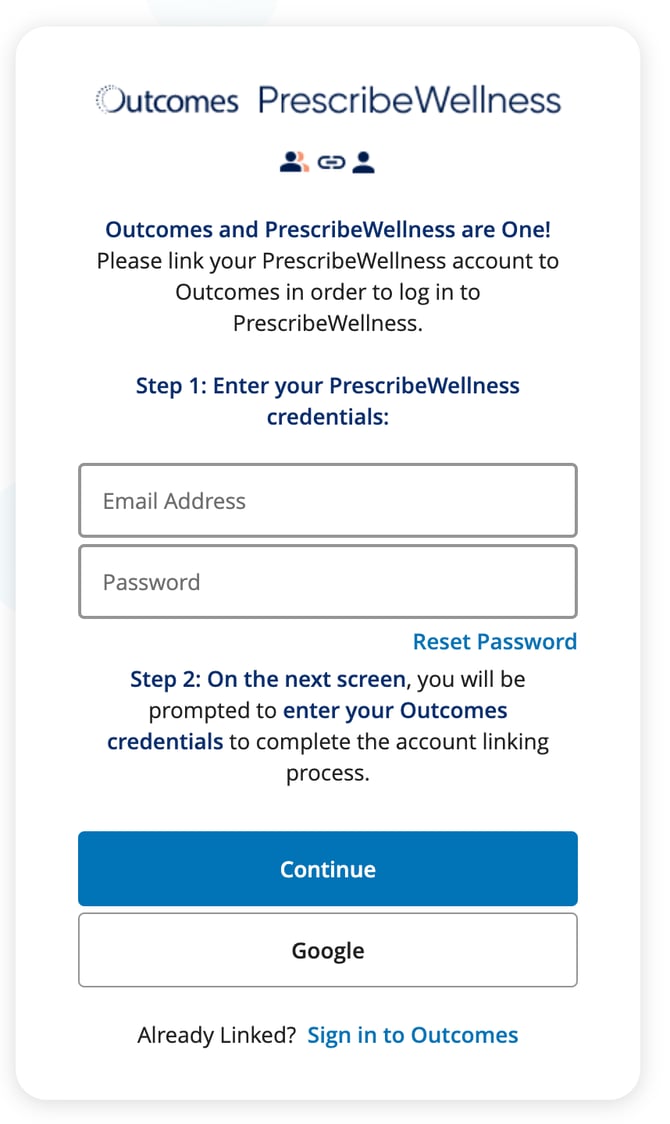Click the Step 1 credentials heading
Image resolution: width=670 pixels, height=1124 pixels.
click(328, 400)
